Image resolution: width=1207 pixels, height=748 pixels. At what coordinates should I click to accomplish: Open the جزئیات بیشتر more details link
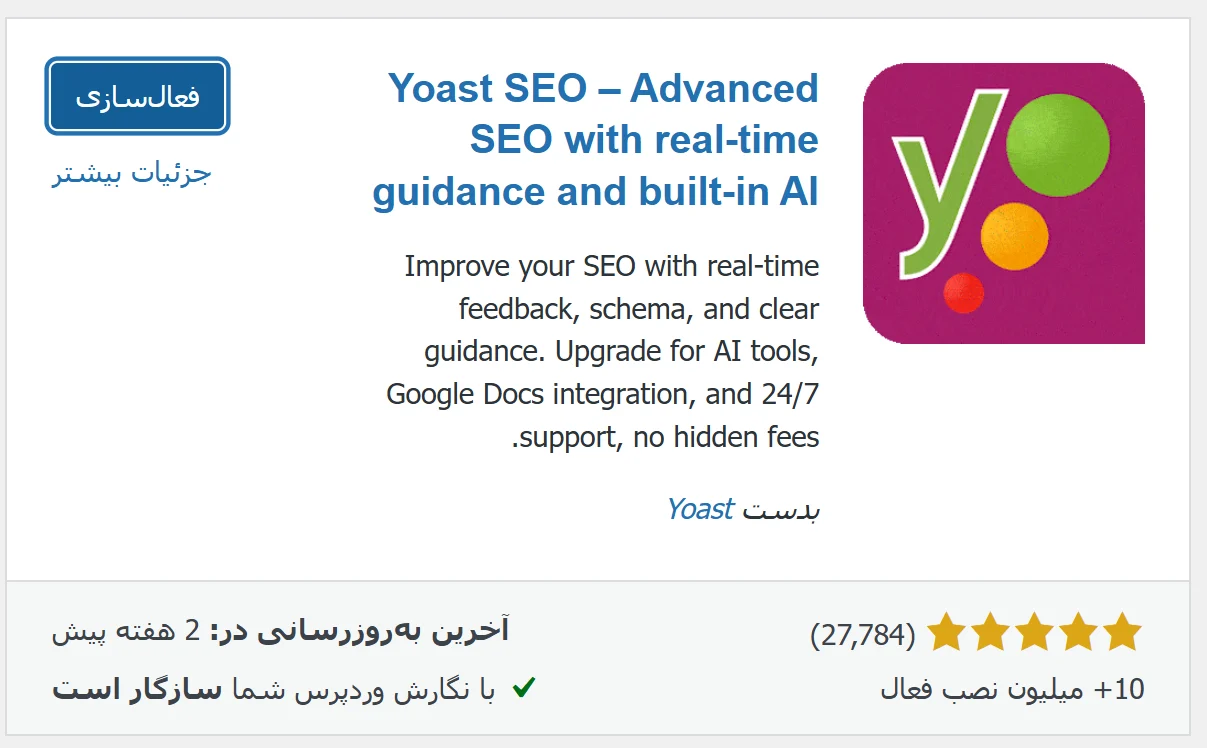click(x=132, y=173)
